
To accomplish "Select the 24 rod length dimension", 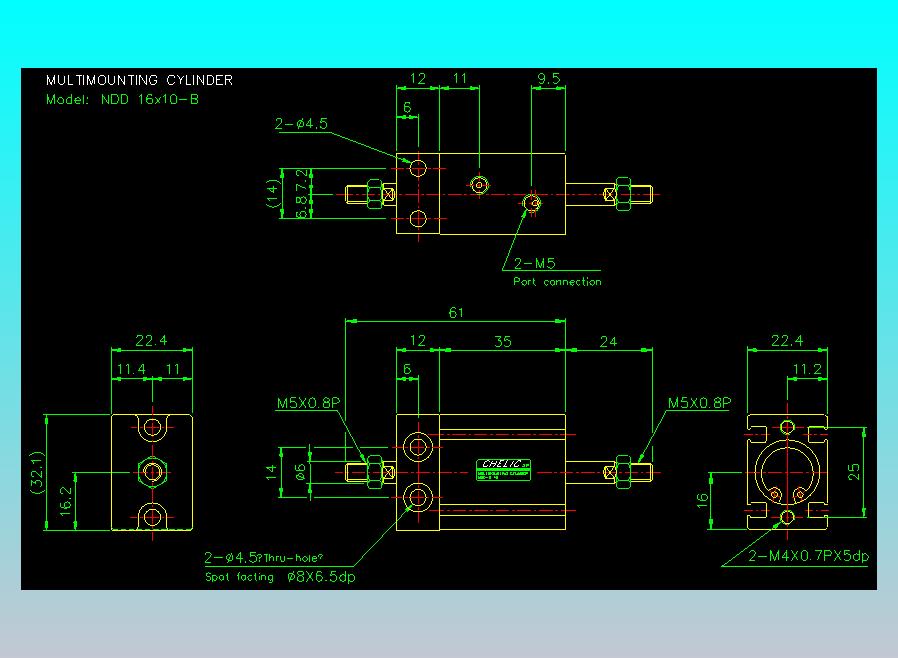I will pos(608,342).
